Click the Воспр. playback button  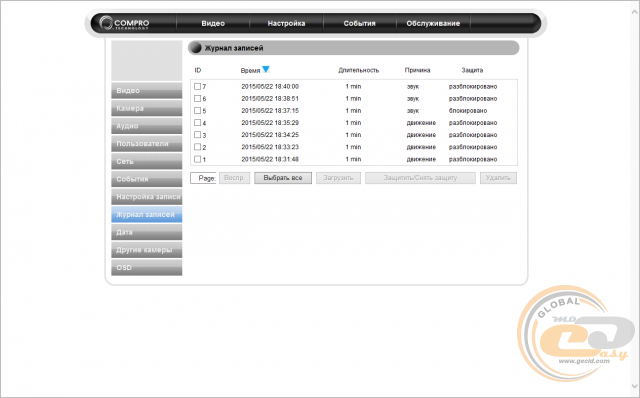234,178
